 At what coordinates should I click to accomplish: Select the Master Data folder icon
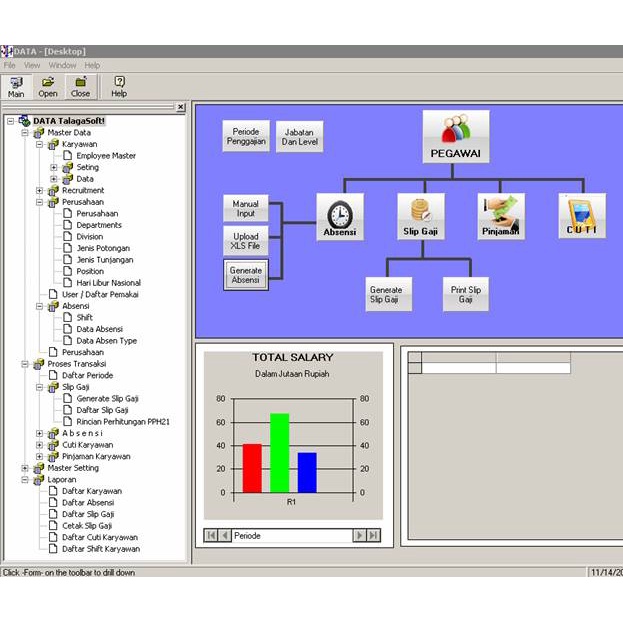click(39, 133)
